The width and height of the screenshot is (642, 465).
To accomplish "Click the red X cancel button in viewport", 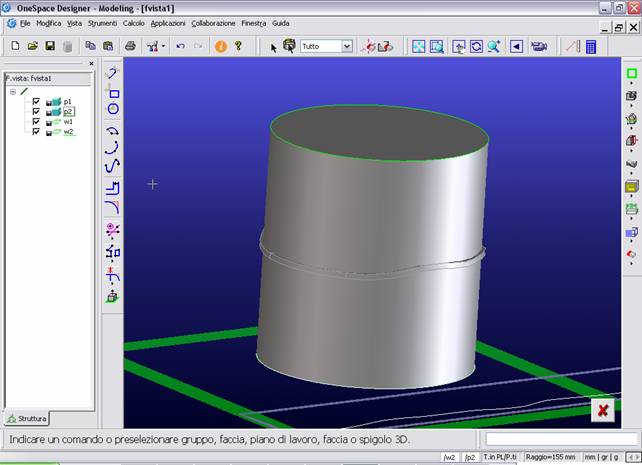I will point(603,410).
